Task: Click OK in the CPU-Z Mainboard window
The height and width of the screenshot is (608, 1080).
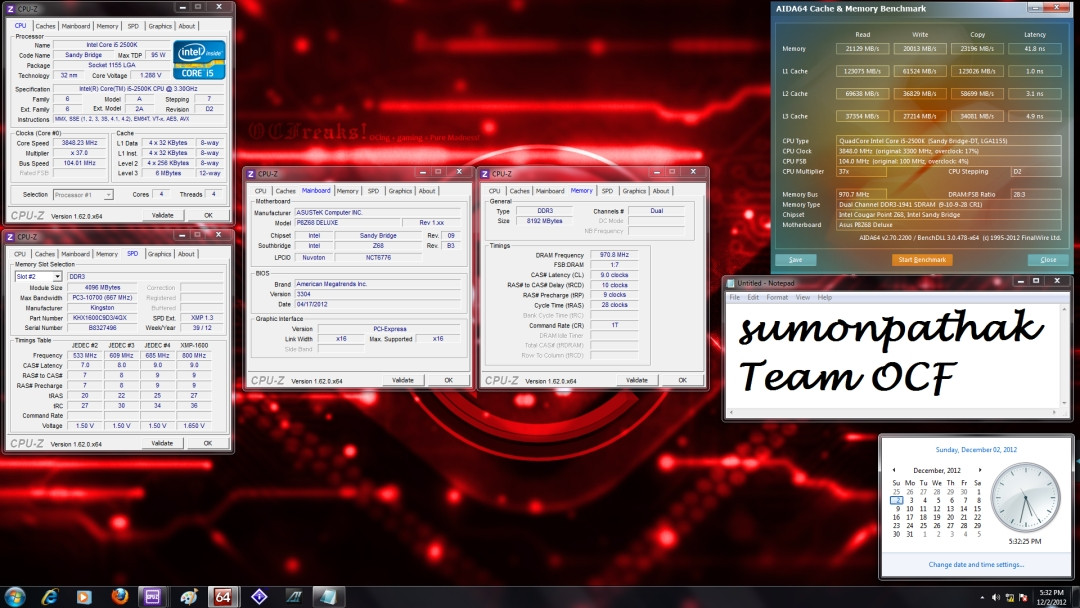Action: [x=448, y=380]
